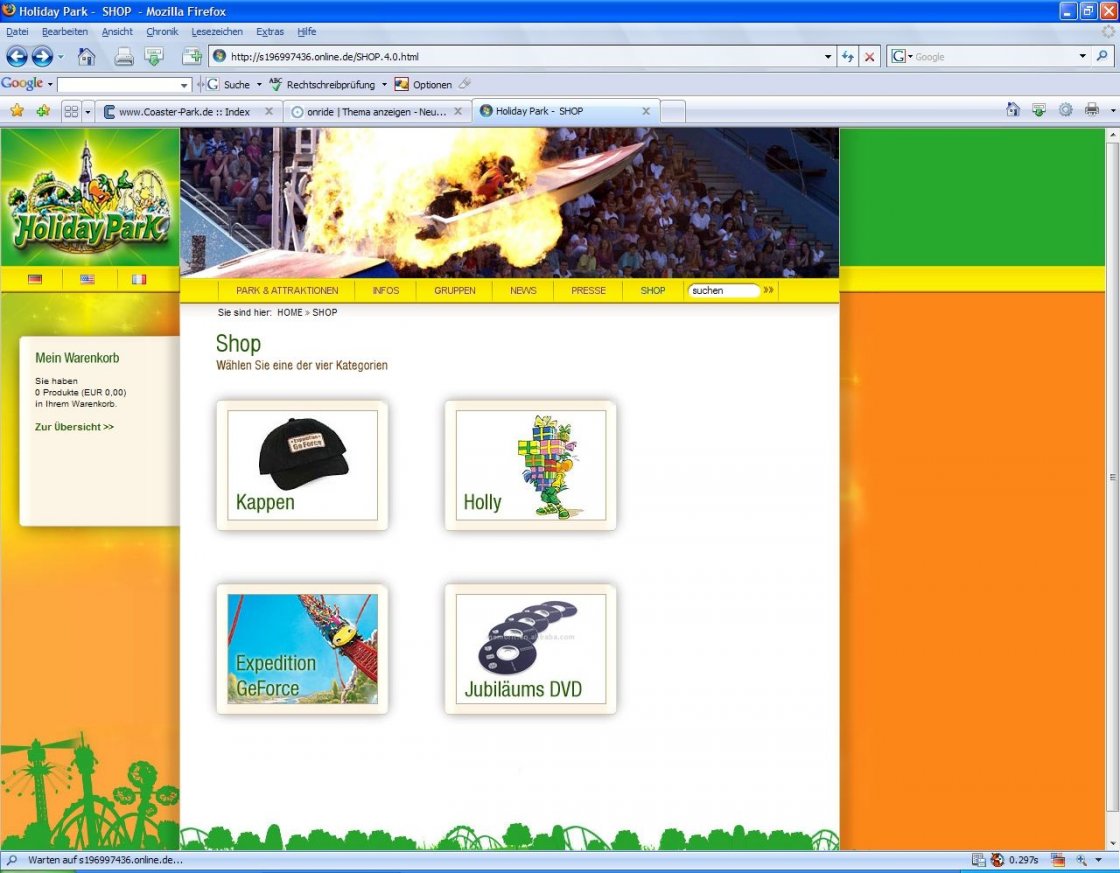Click the network computers icon in status bar
This screenshot has width=1120, height=873.
978,859
